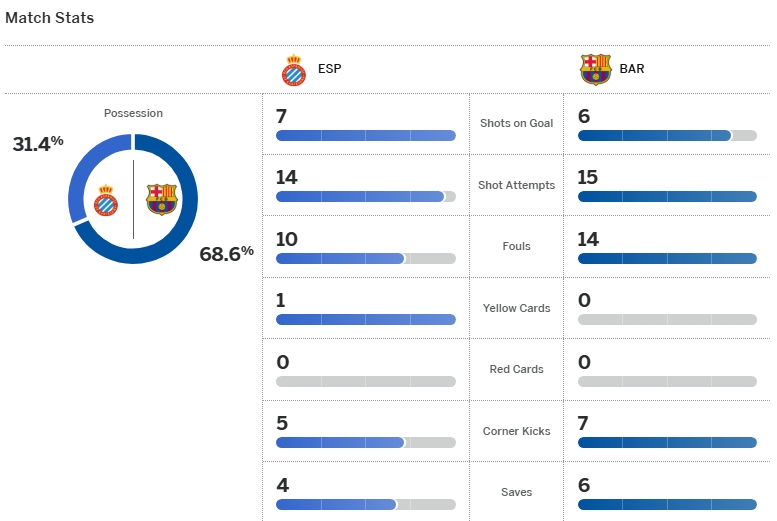Click Barcelona's empty Red Cards bar

click(x=667, y=381)
